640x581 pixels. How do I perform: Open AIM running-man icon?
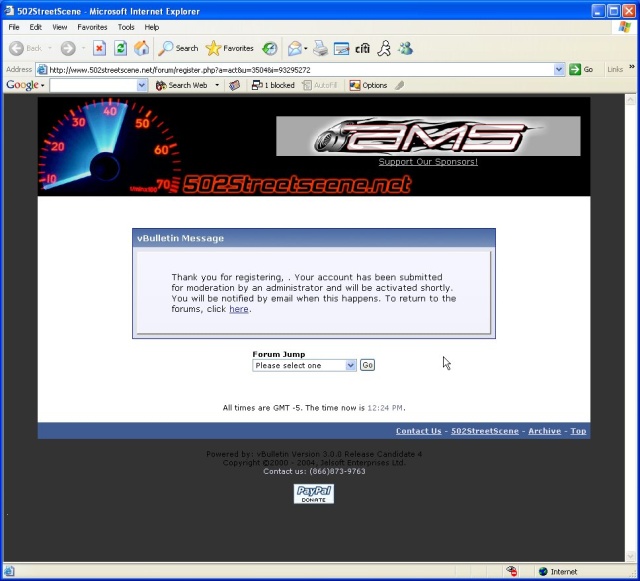coord(384,49)
